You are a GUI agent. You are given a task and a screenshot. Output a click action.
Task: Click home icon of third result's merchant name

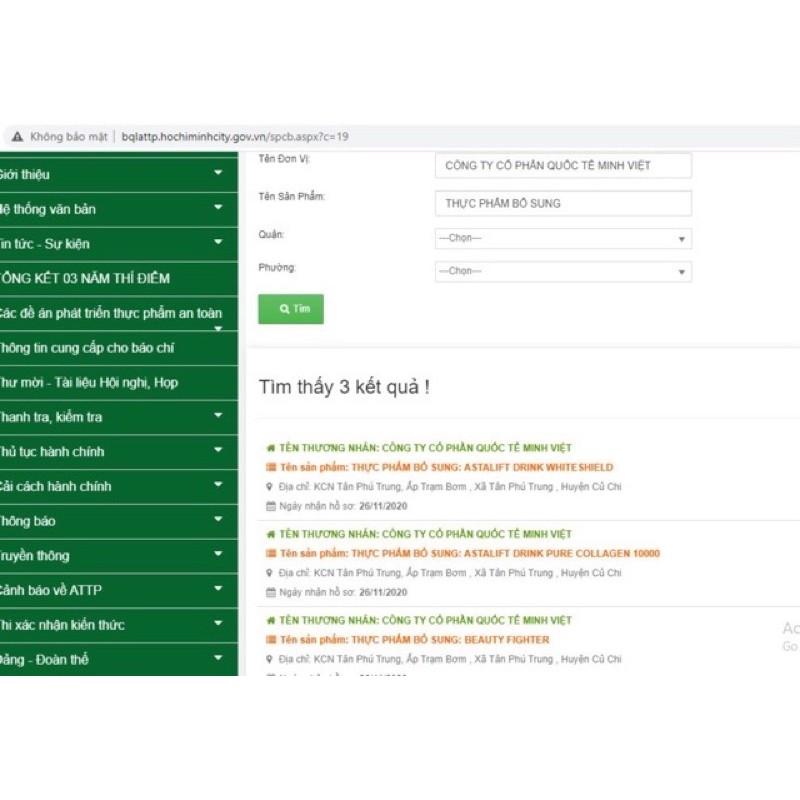pyautogui.click(x=271, y=620)
